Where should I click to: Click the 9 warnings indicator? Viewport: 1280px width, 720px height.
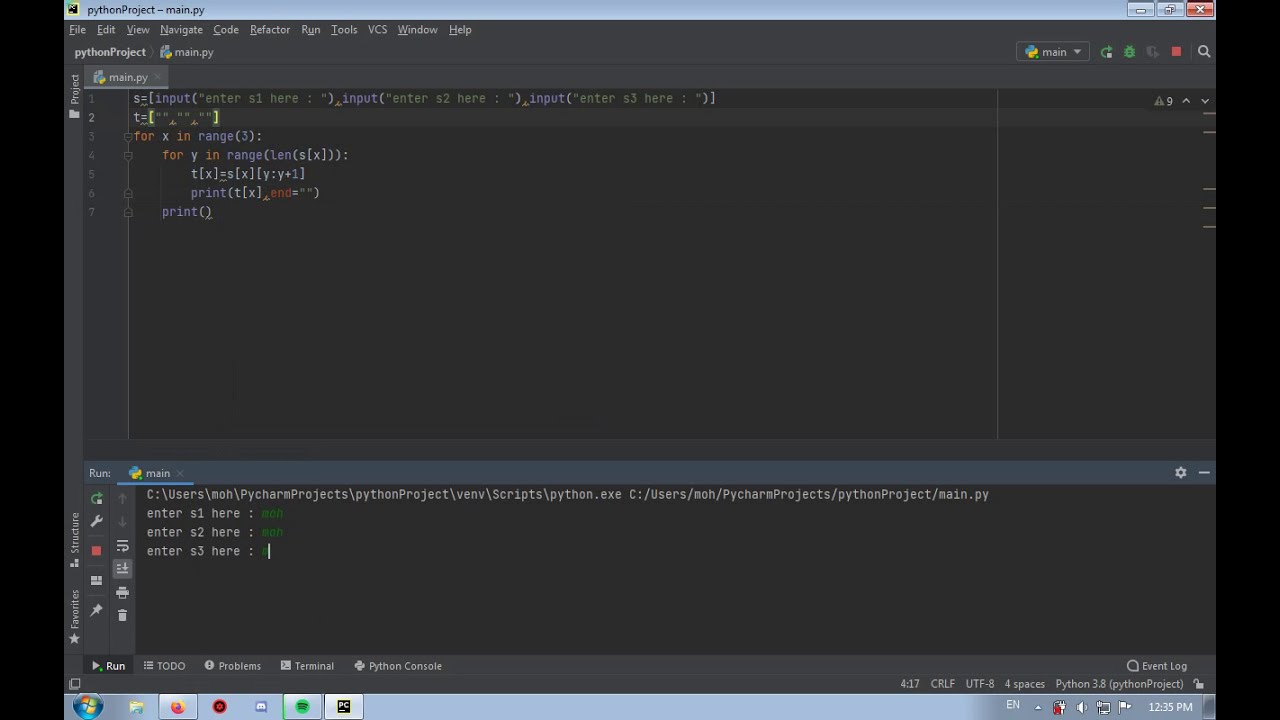pos(1163,101)
